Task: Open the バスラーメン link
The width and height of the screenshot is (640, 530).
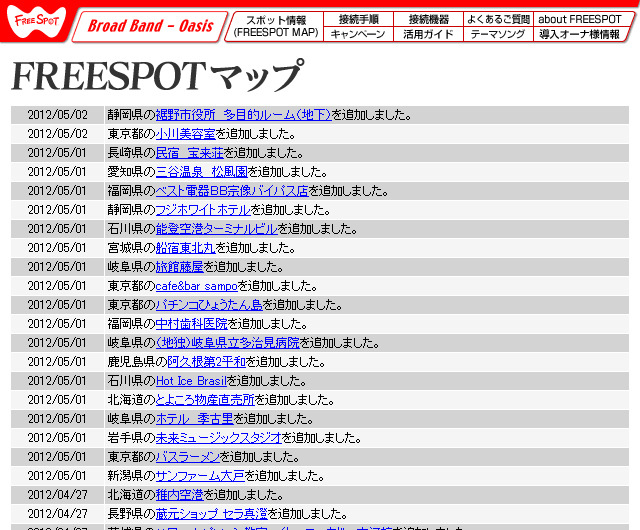Action: pyautogui.click(x=188, y=457)
